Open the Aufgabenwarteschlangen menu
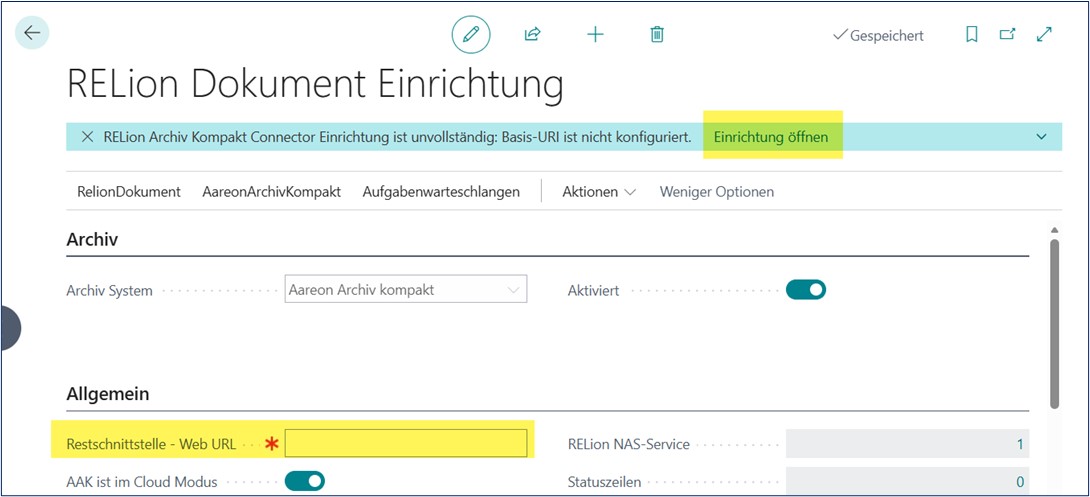The height and width of the screenshot is (497, 1090). point(441,192)
